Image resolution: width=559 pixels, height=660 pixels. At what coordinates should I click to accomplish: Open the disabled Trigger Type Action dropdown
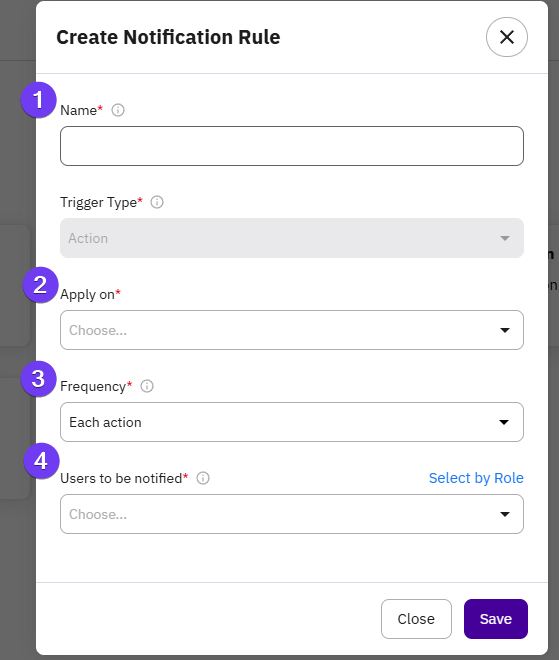coord(292,238)
